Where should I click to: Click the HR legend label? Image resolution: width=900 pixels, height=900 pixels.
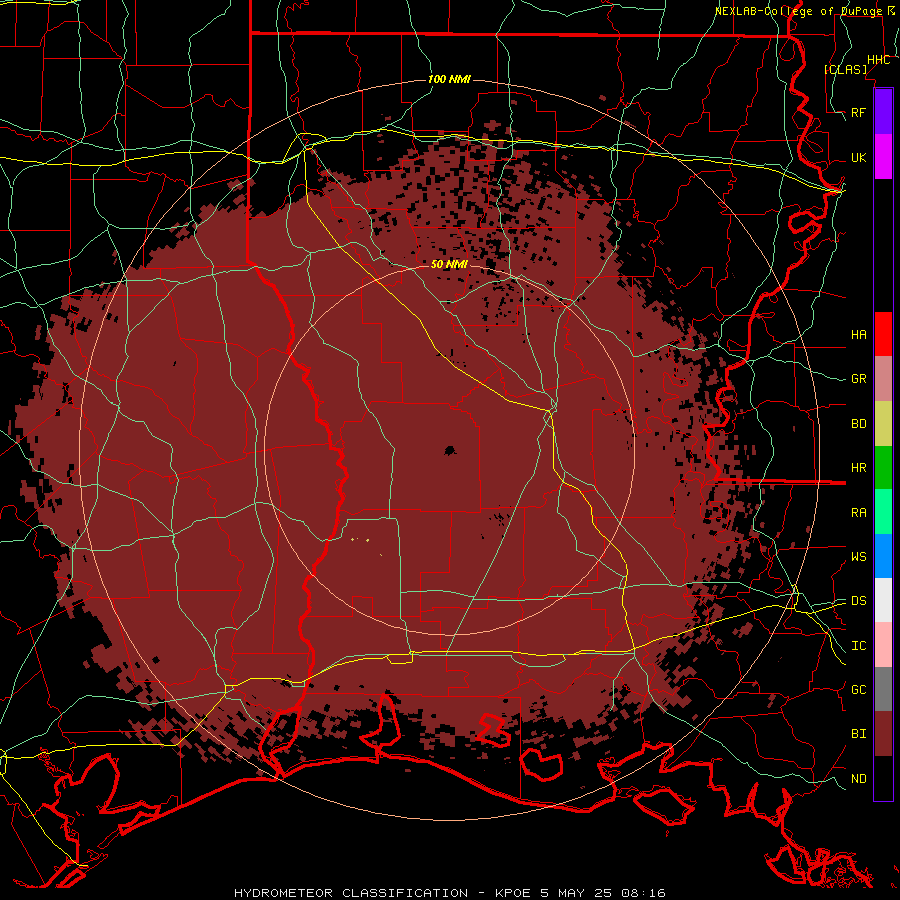coord(859,468)
